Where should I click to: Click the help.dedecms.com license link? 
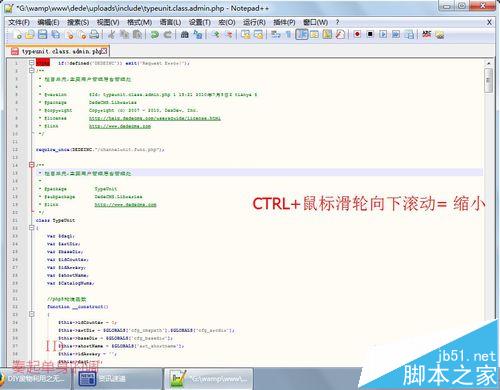[x=155, y=118]
